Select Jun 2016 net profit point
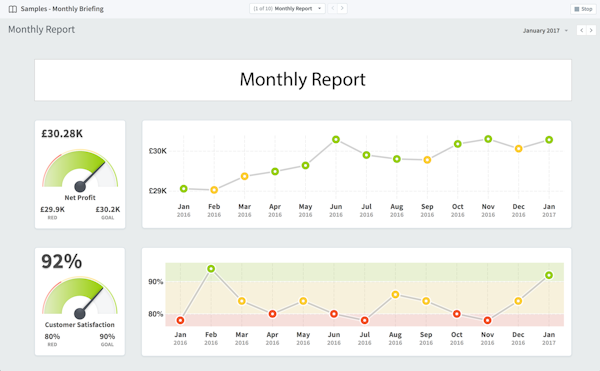600x371 pixels. [x=336, y=140]
